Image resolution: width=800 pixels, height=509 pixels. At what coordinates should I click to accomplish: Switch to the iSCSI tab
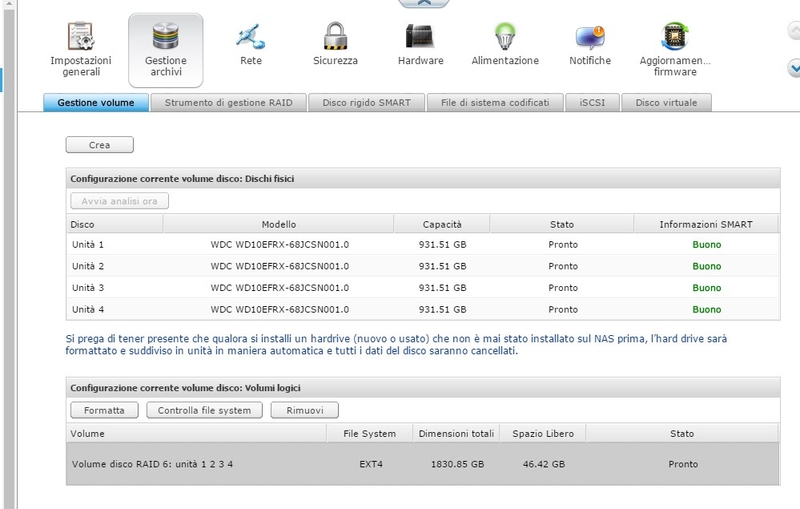tap(593, 102)
